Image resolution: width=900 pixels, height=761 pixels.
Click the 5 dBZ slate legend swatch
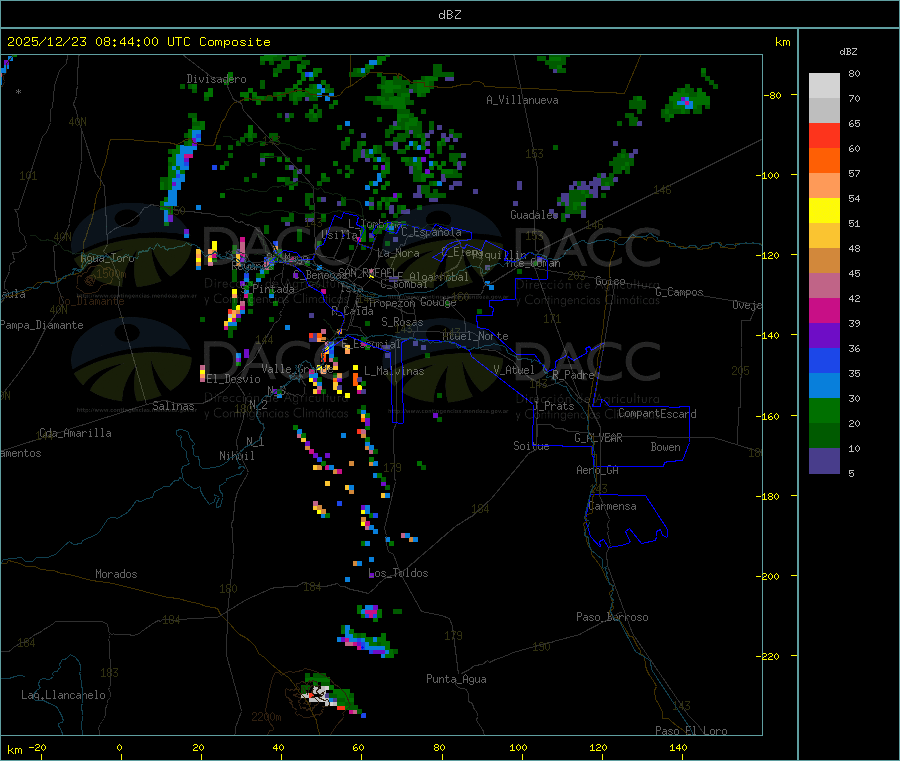[824, 461]
